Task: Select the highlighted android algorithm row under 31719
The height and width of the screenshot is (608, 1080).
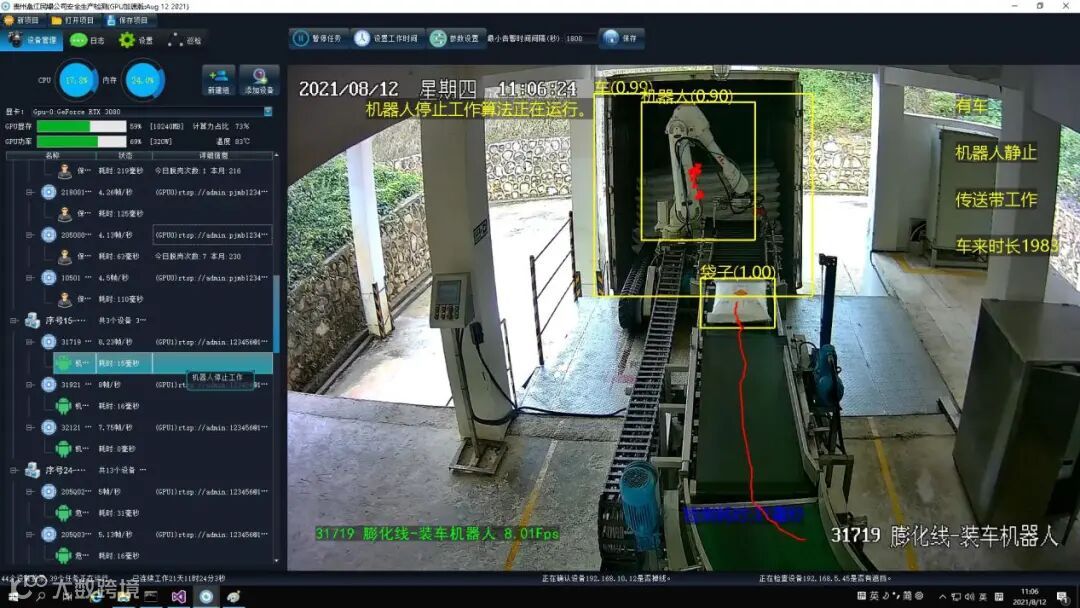Action: pyautogui.click(x=163, y=363)
